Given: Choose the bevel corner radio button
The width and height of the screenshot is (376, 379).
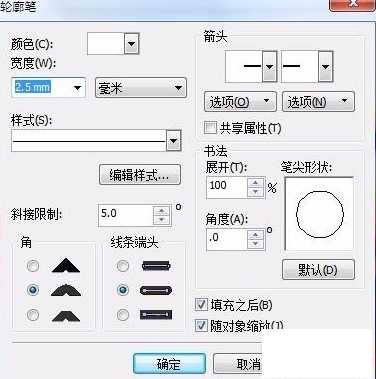Looking at the screenshot, I should (33, 315).
